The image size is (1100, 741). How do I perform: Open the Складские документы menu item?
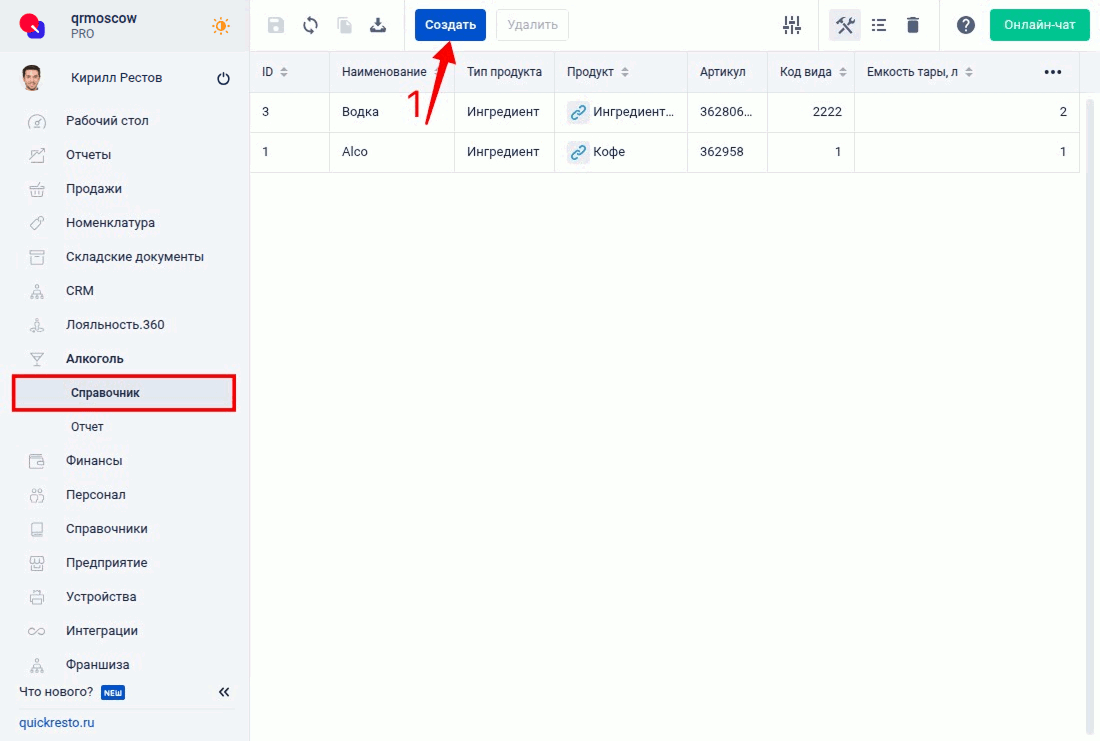tap(134, 257)
